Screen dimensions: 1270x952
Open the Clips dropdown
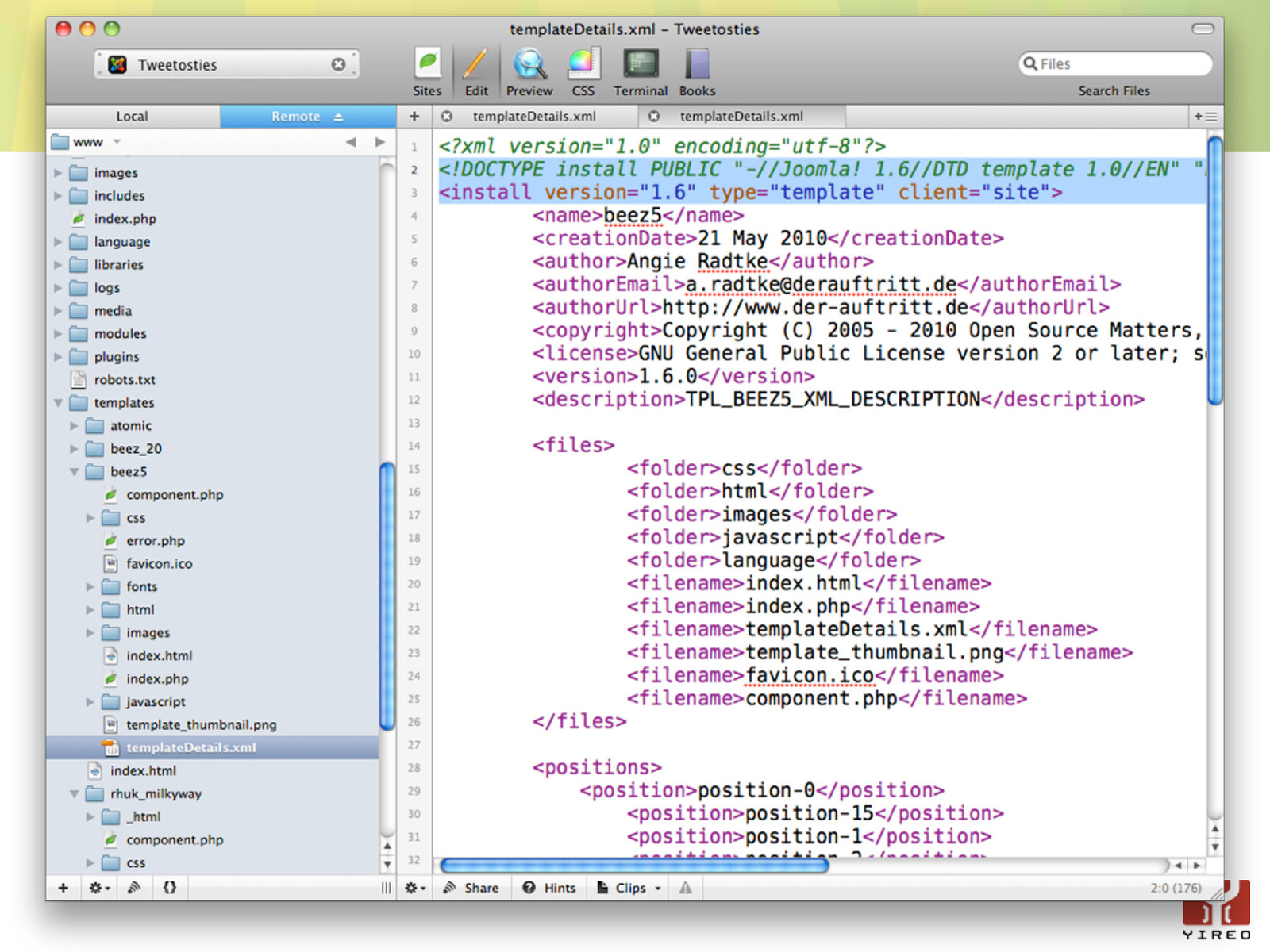coord(629,888)
